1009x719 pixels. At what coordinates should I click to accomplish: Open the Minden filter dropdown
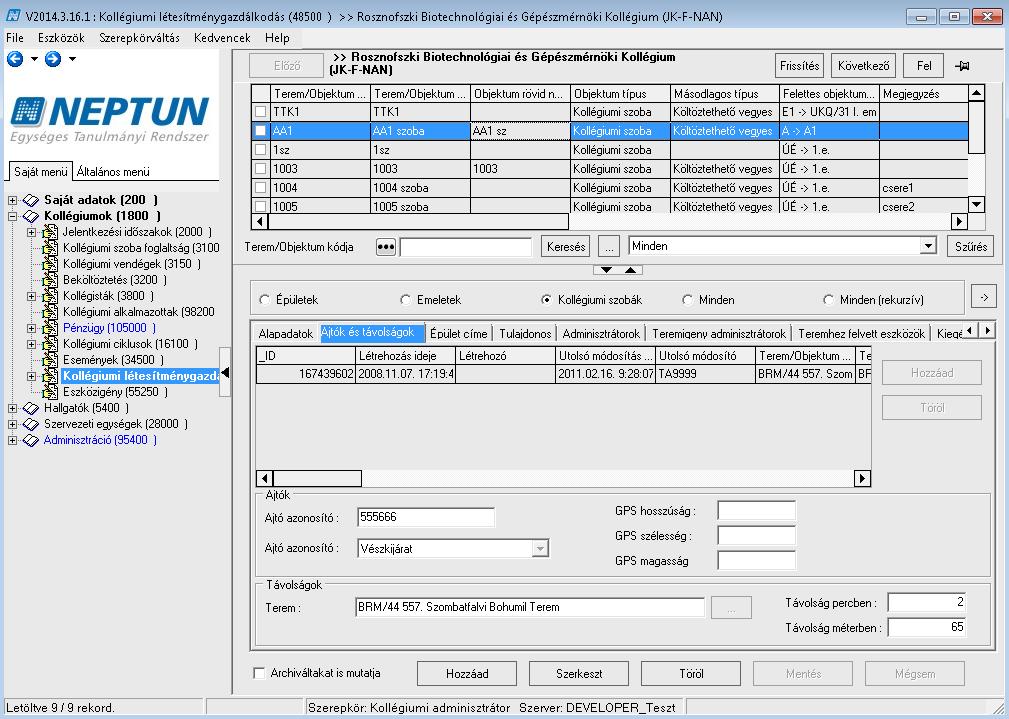point(927,246)
